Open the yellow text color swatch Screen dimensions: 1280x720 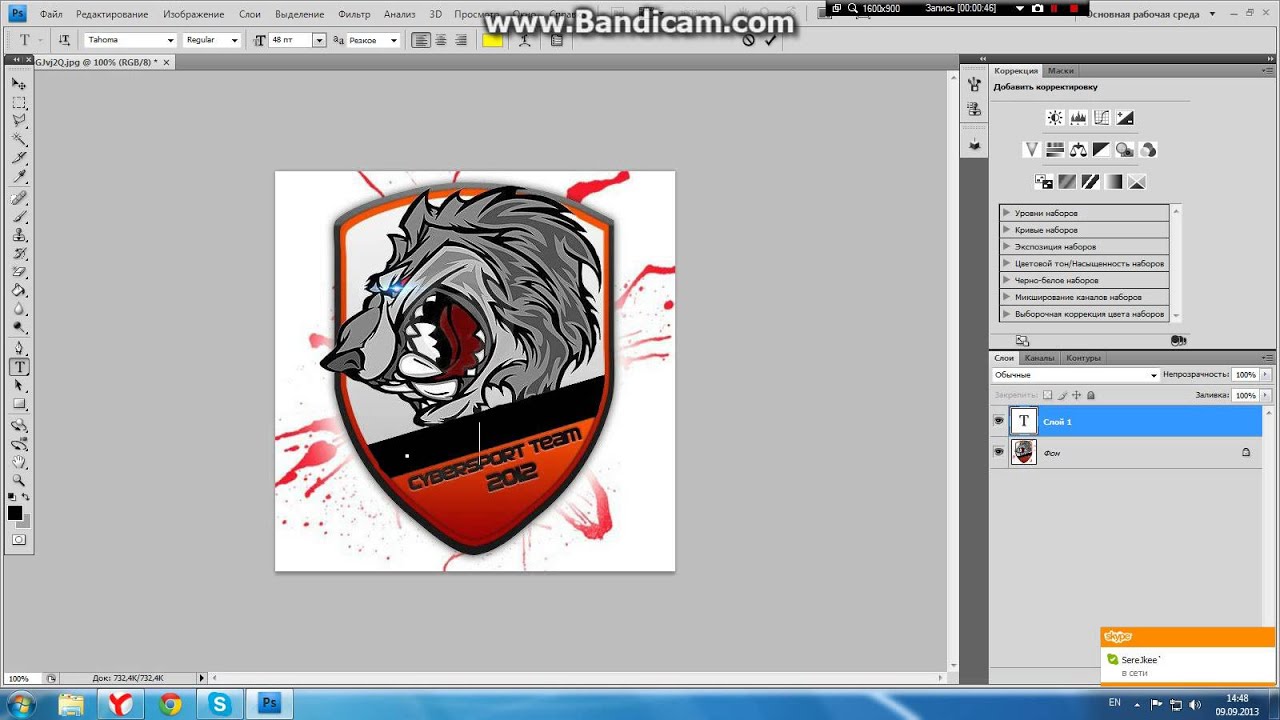coord(492,40)
